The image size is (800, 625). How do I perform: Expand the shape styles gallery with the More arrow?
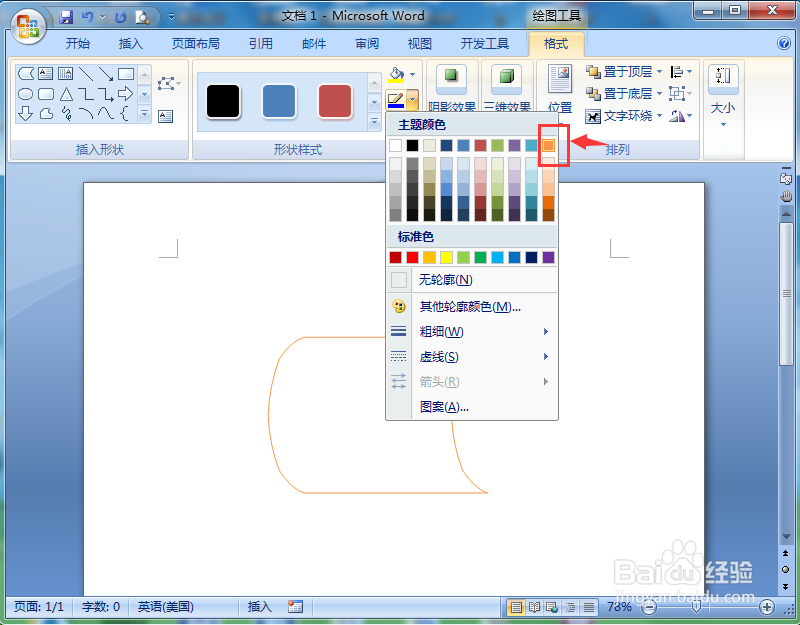point(374,122)
